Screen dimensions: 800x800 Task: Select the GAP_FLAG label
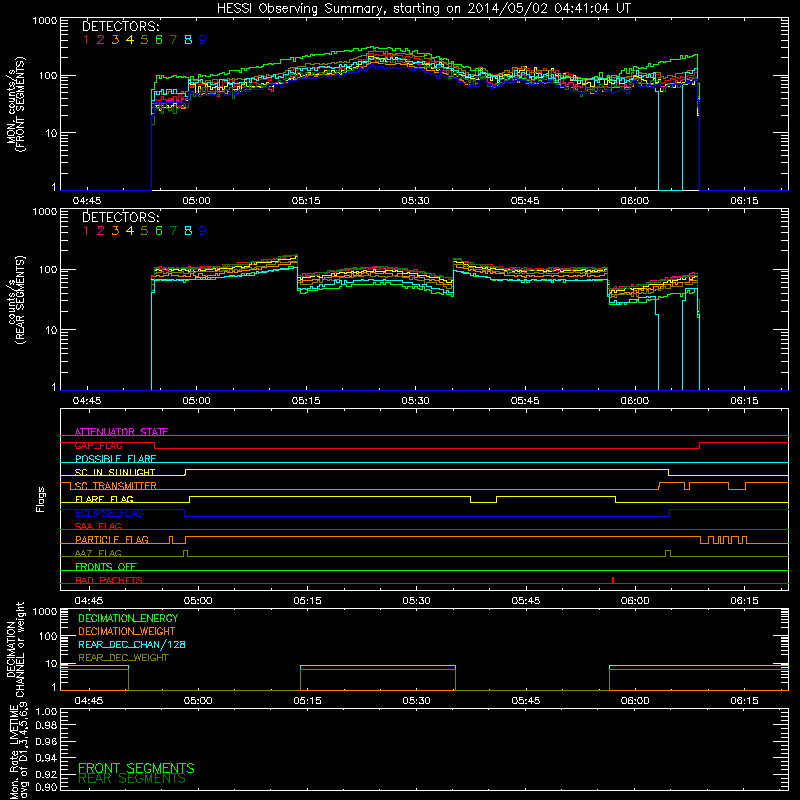98,445
